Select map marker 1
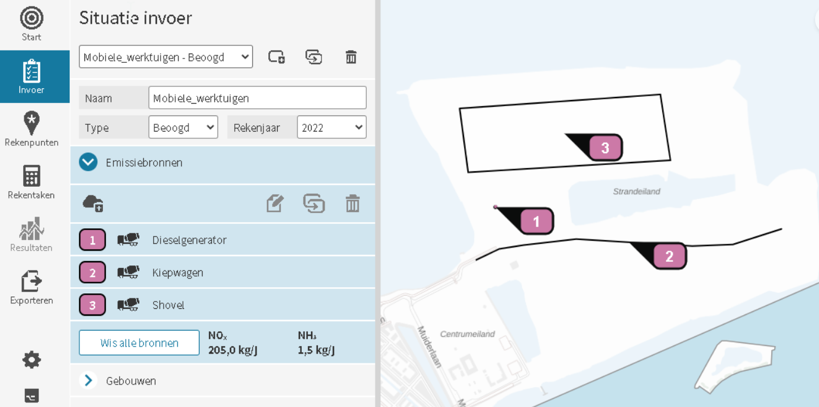Viewport: 819px width, 407px height. [x=536, y=221]
